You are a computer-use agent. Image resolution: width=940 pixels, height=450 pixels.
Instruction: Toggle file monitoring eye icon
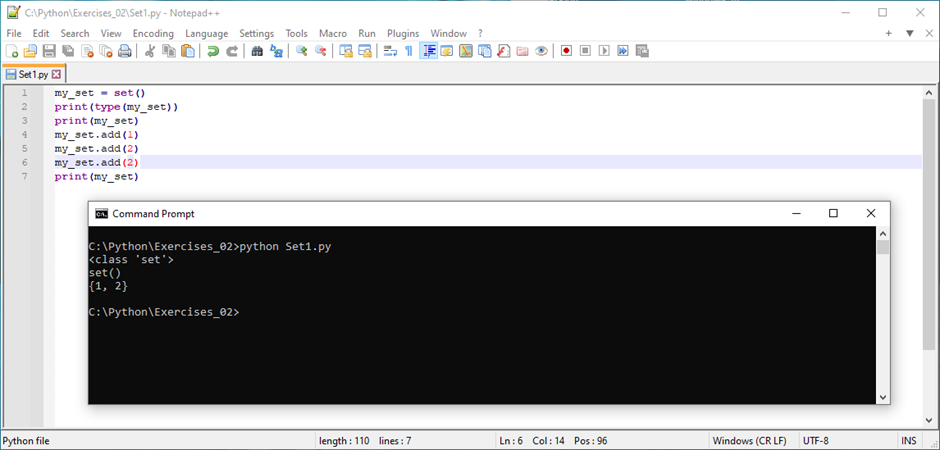click(541, 51)
